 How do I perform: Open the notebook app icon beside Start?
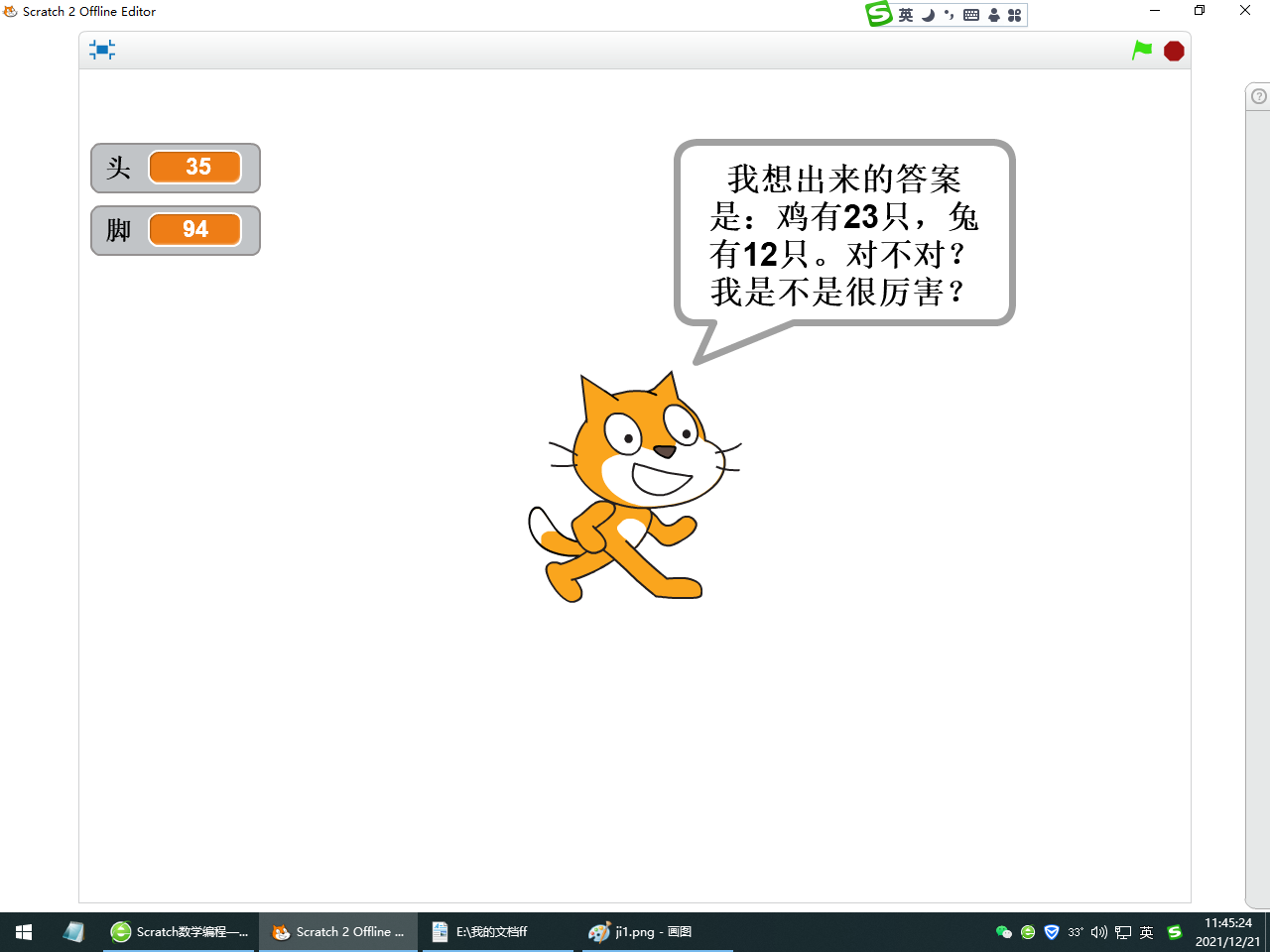[73, 932]
